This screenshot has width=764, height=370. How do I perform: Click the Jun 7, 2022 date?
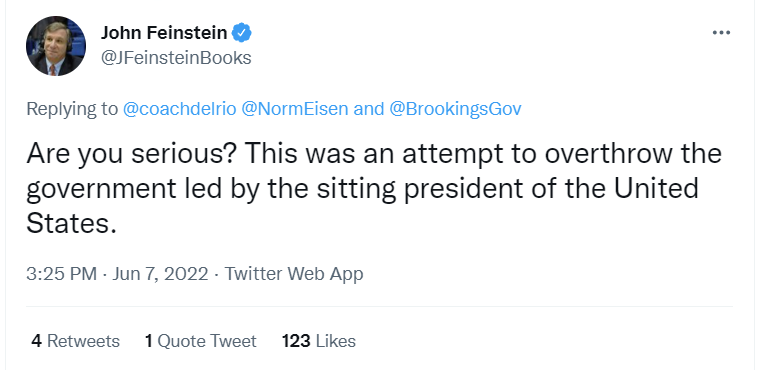pos(160,274)
